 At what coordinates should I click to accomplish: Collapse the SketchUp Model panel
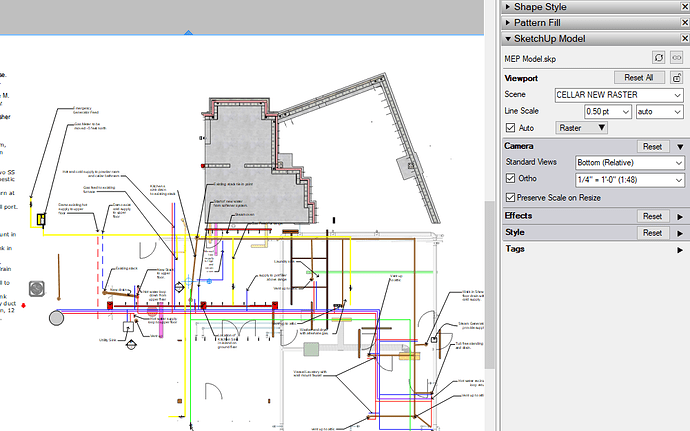point(508,39)
